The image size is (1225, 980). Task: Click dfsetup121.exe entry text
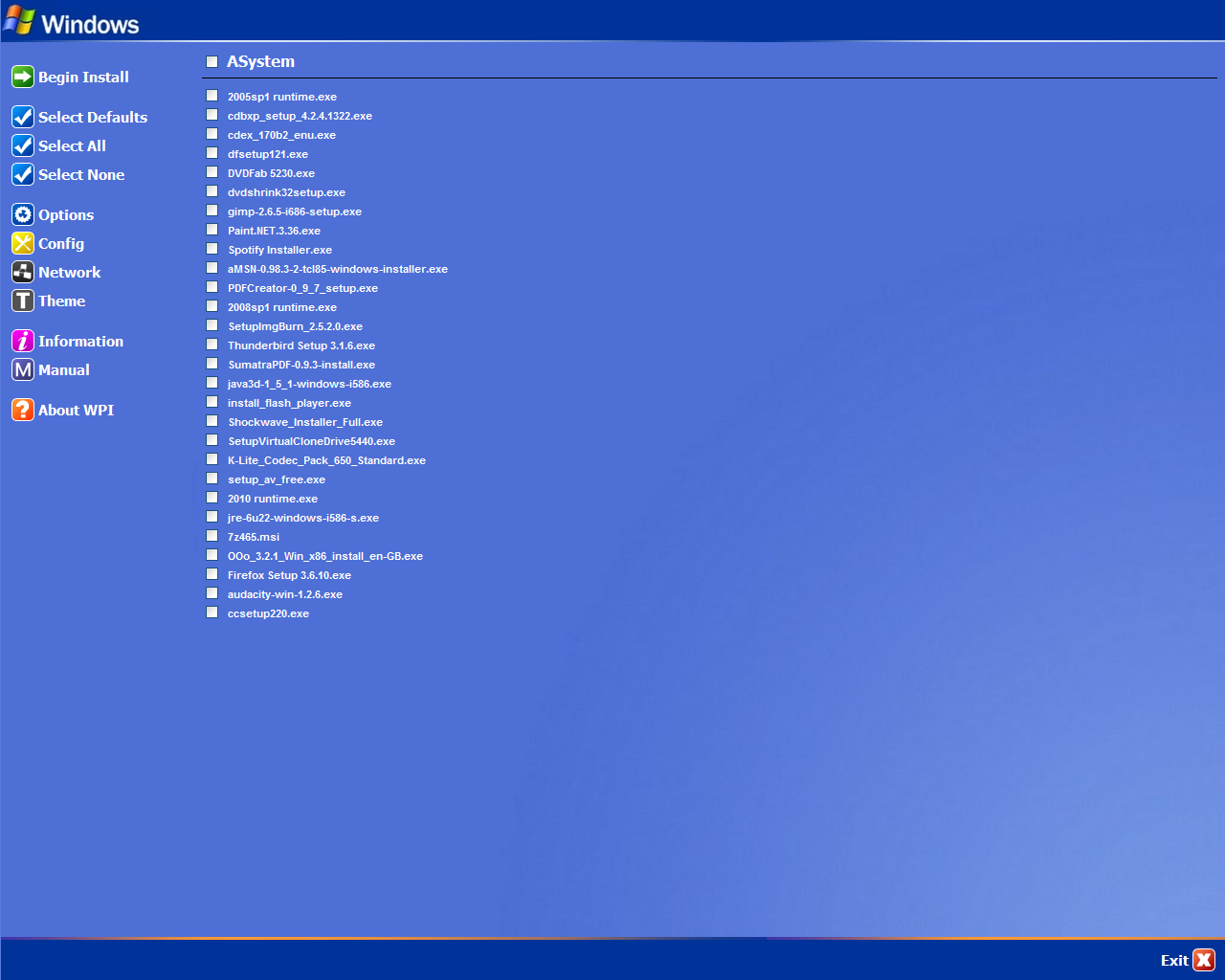pos(268,154)
